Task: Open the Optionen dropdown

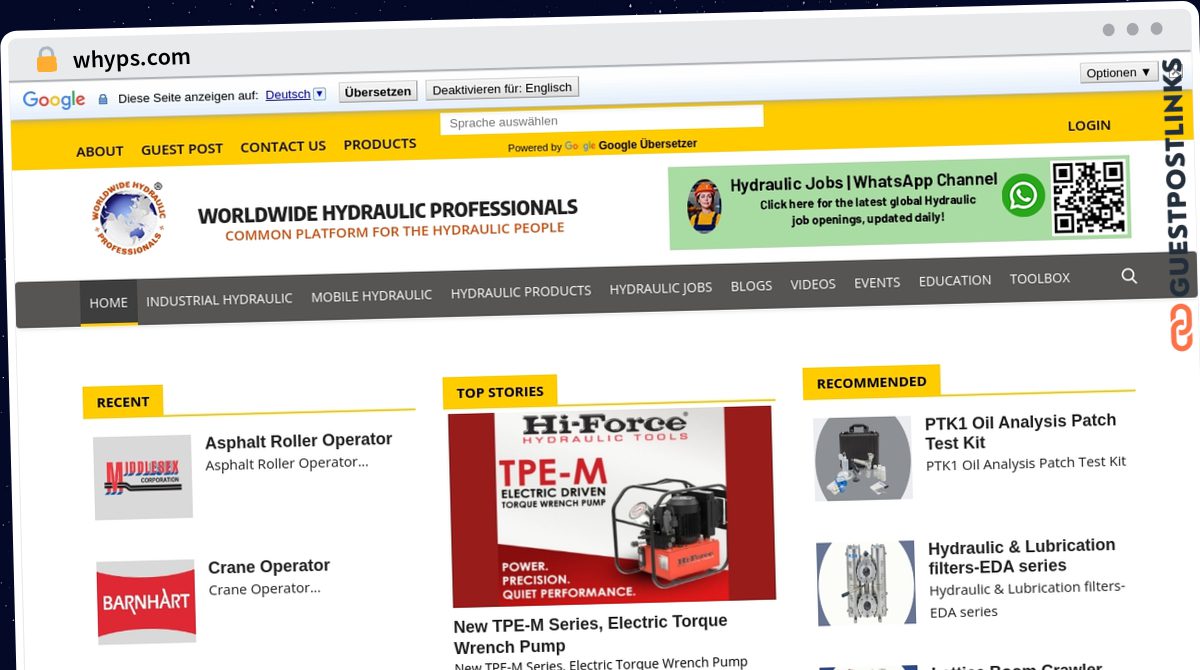Action: click(x=1119, y=72)
